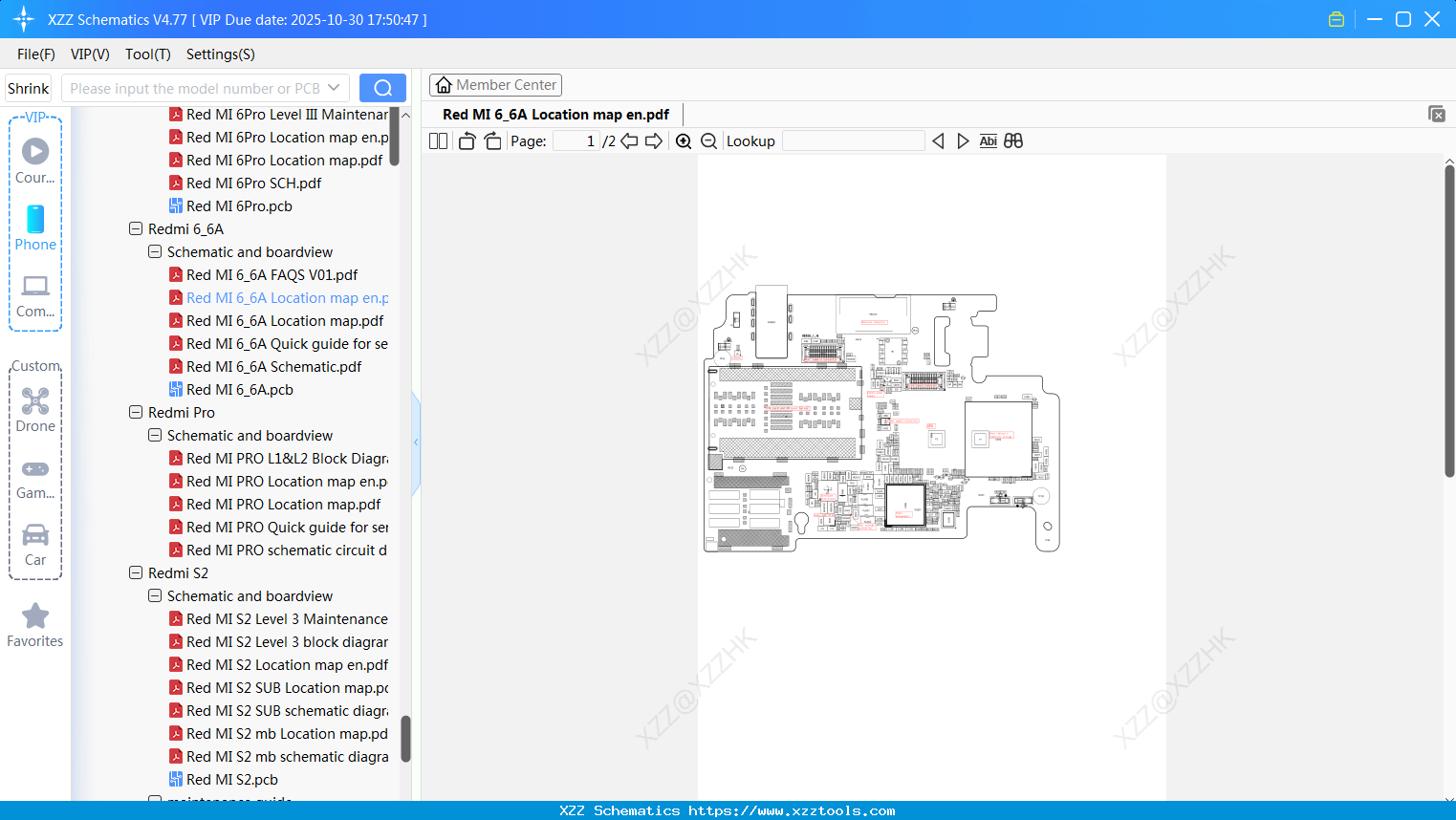Click the binoculars search icon

point(1013,141)
